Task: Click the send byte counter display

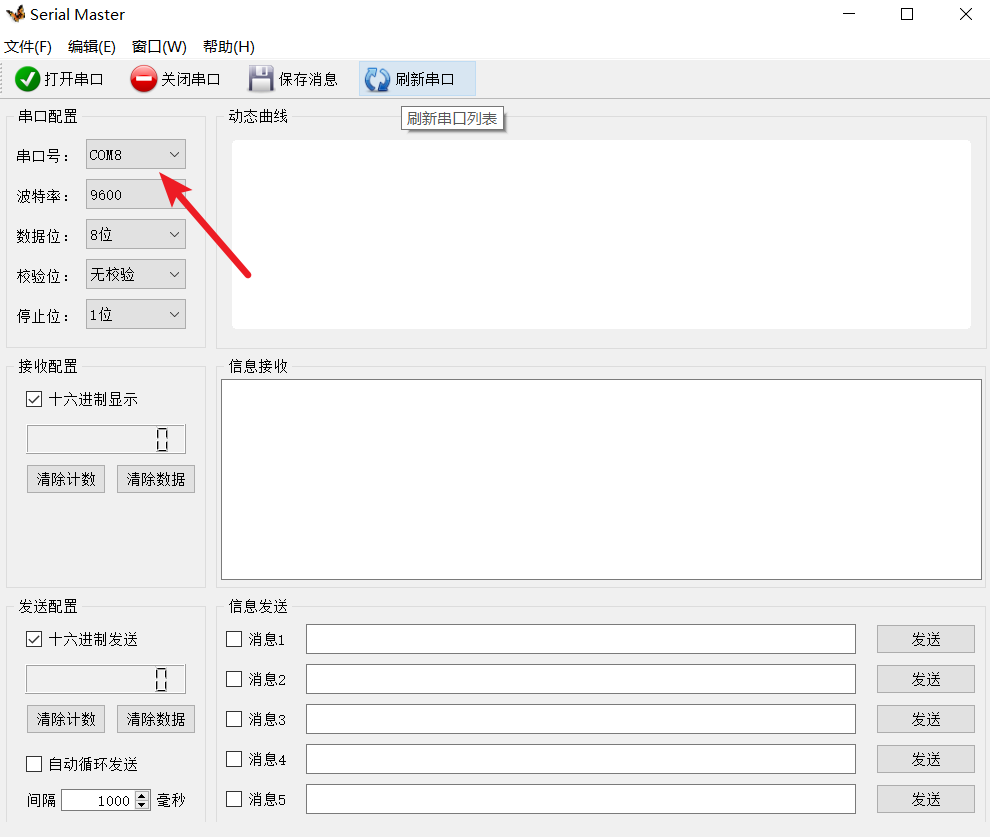Action: pos(106,679)
